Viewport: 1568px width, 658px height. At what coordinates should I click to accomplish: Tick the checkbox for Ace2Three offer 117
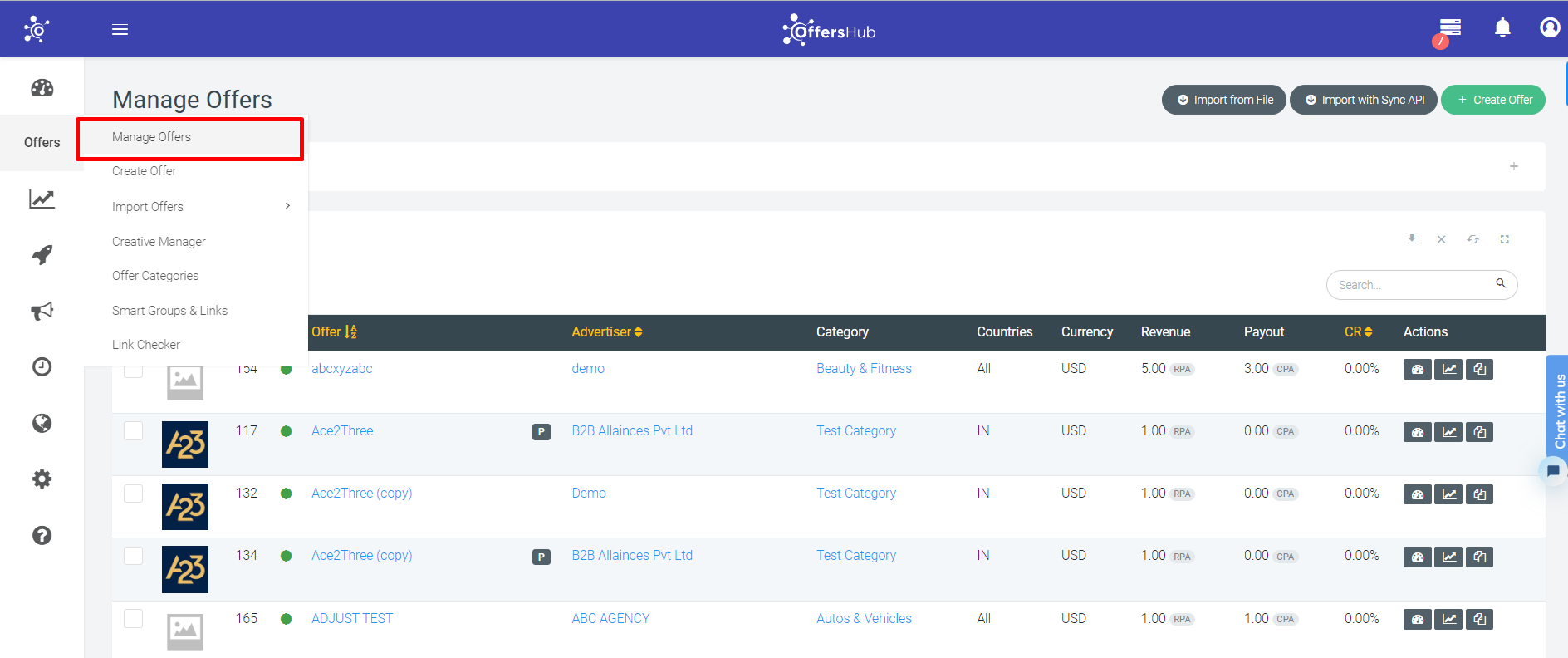133,430
